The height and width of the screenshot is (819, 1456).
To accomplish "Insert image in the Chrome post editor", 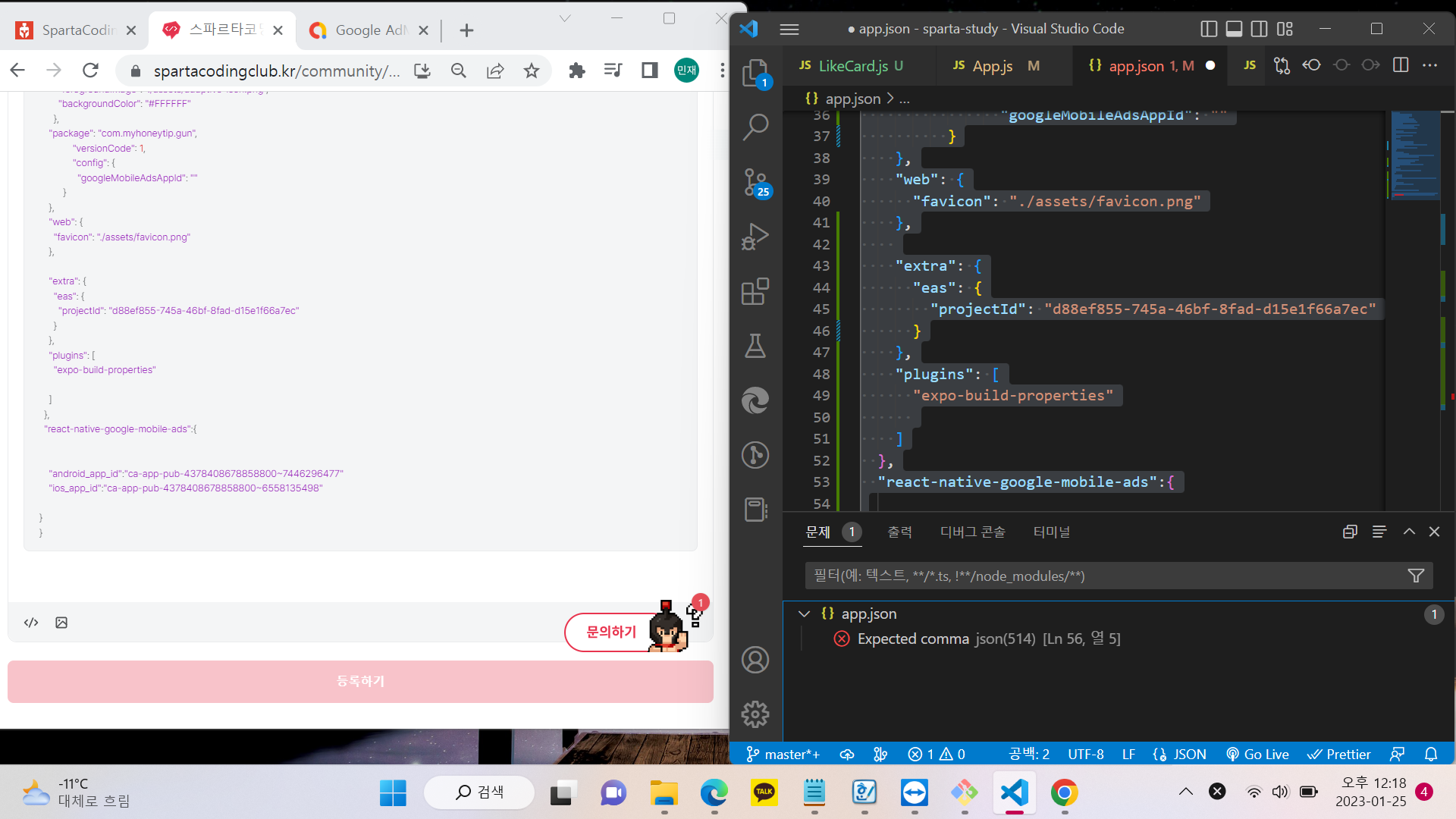I will click(x=61, y=623).
